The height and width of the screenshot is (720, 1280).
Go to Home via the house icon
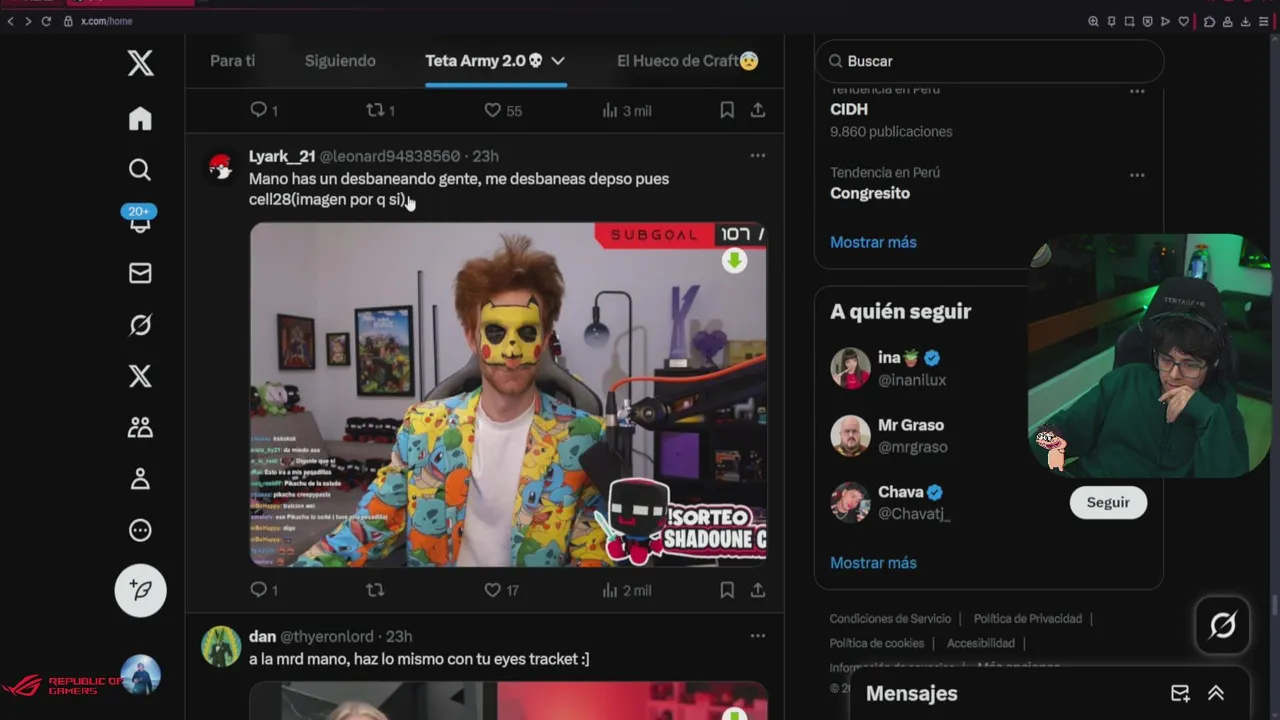(x=140, y=119)
